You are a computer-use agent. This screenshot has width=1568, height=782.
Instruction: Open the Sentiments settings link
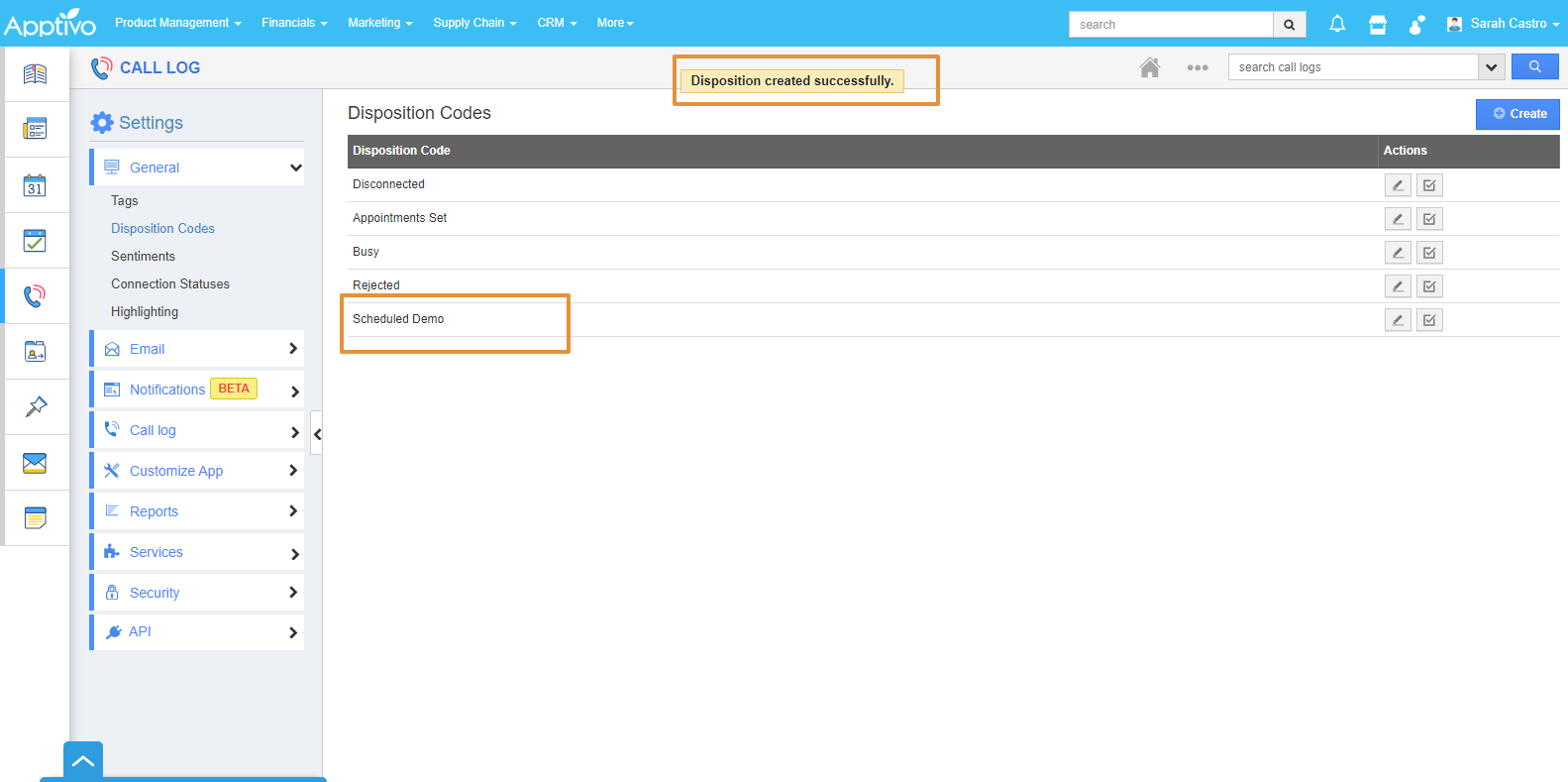click(143, 256)
